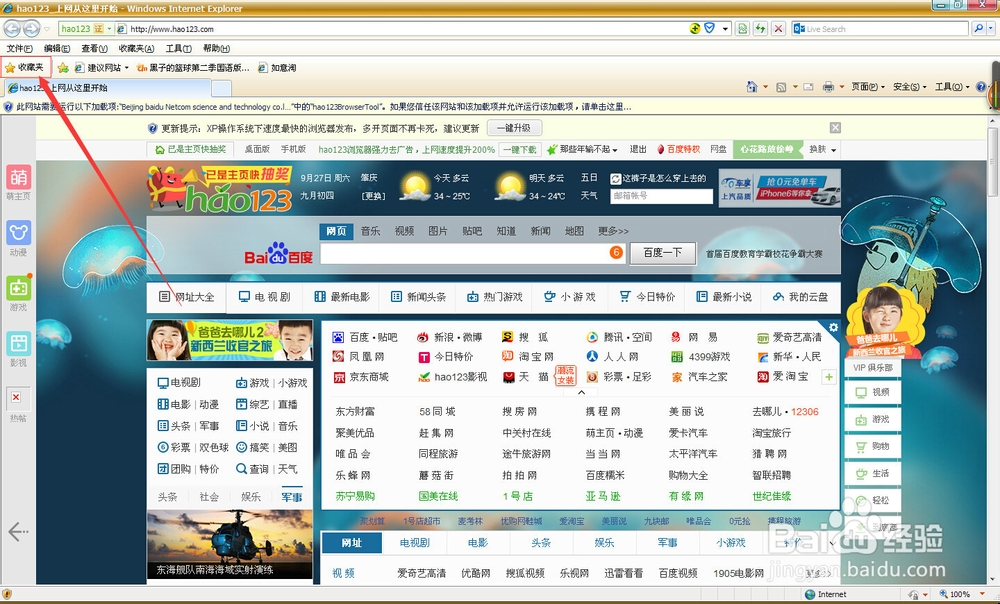Open the 苏宁易购 green link
Screen dimensions: 1000x604
(355, 496)
